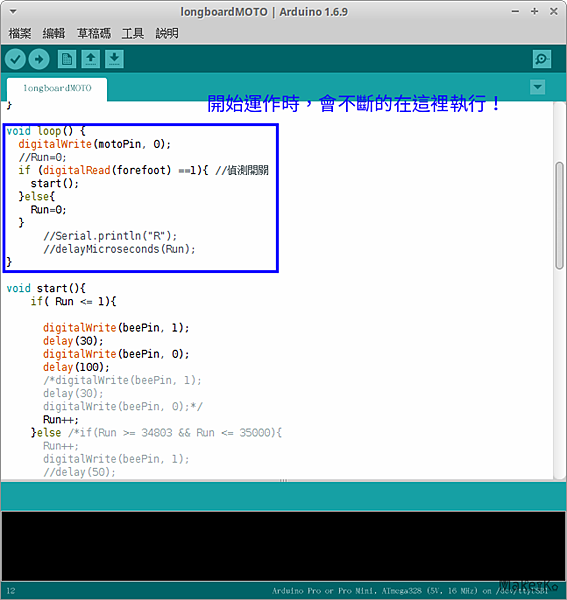
Task: Click the black console output area
Action: click(283, 546)
